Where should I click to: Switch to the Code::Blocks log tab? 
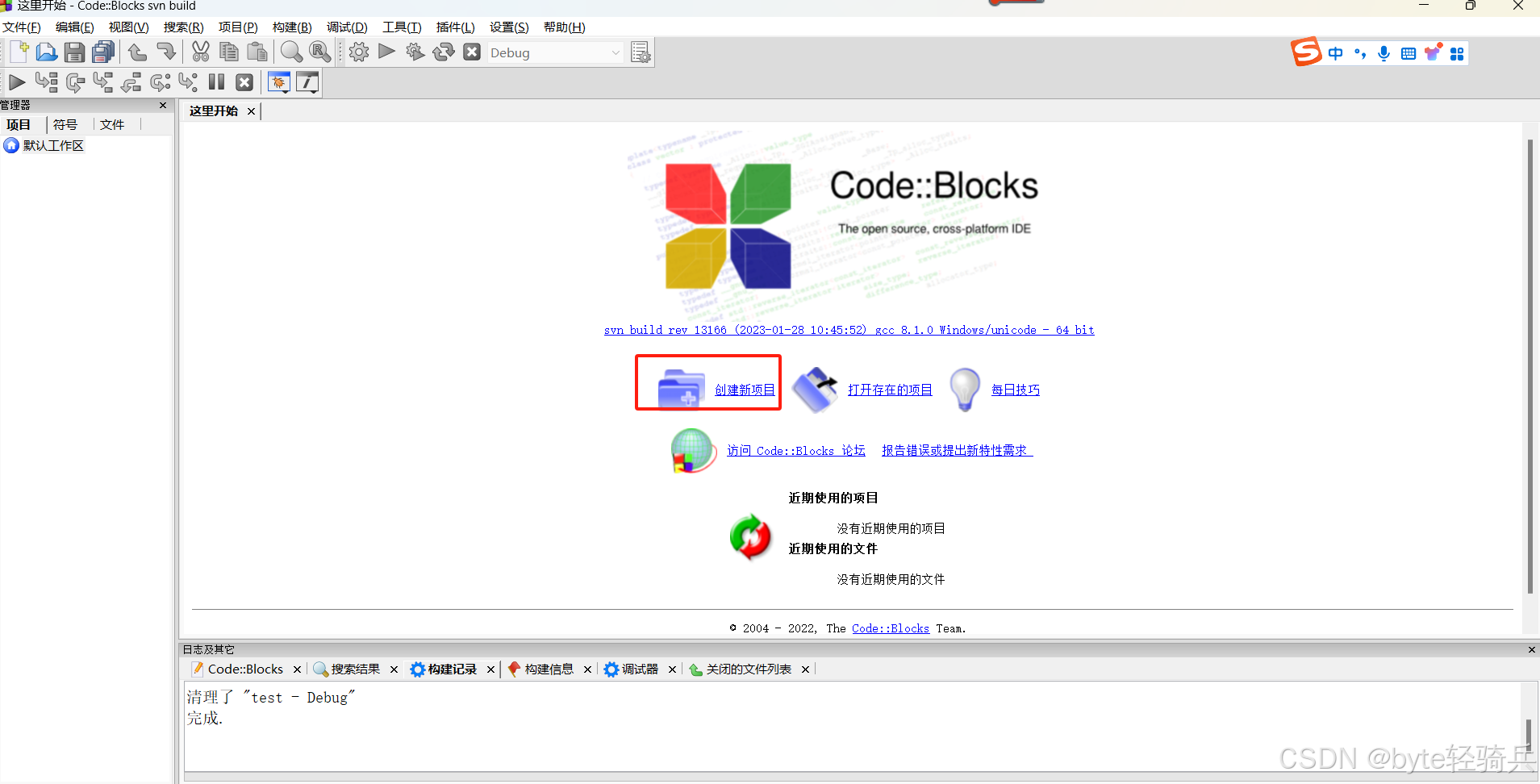245,669
